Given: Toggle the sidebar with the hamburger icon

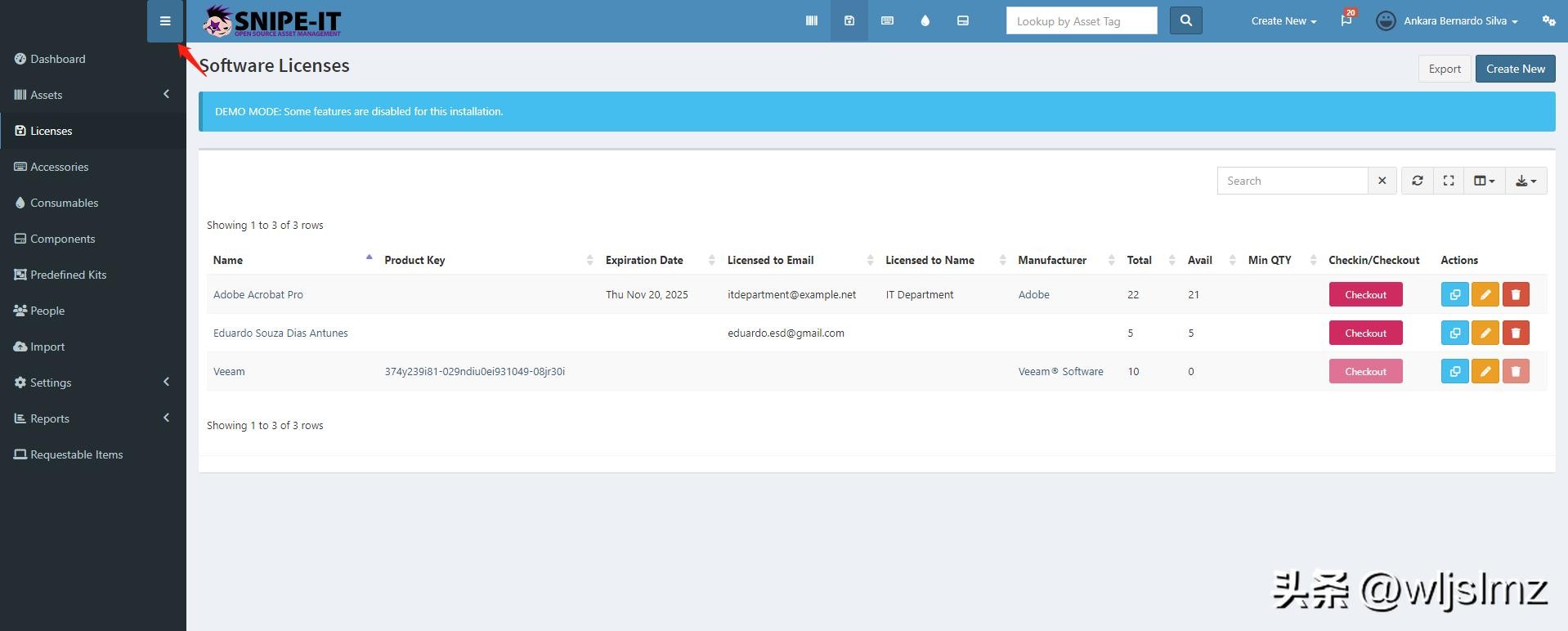Looking at the screenshot, I should (x=165, y=21).
